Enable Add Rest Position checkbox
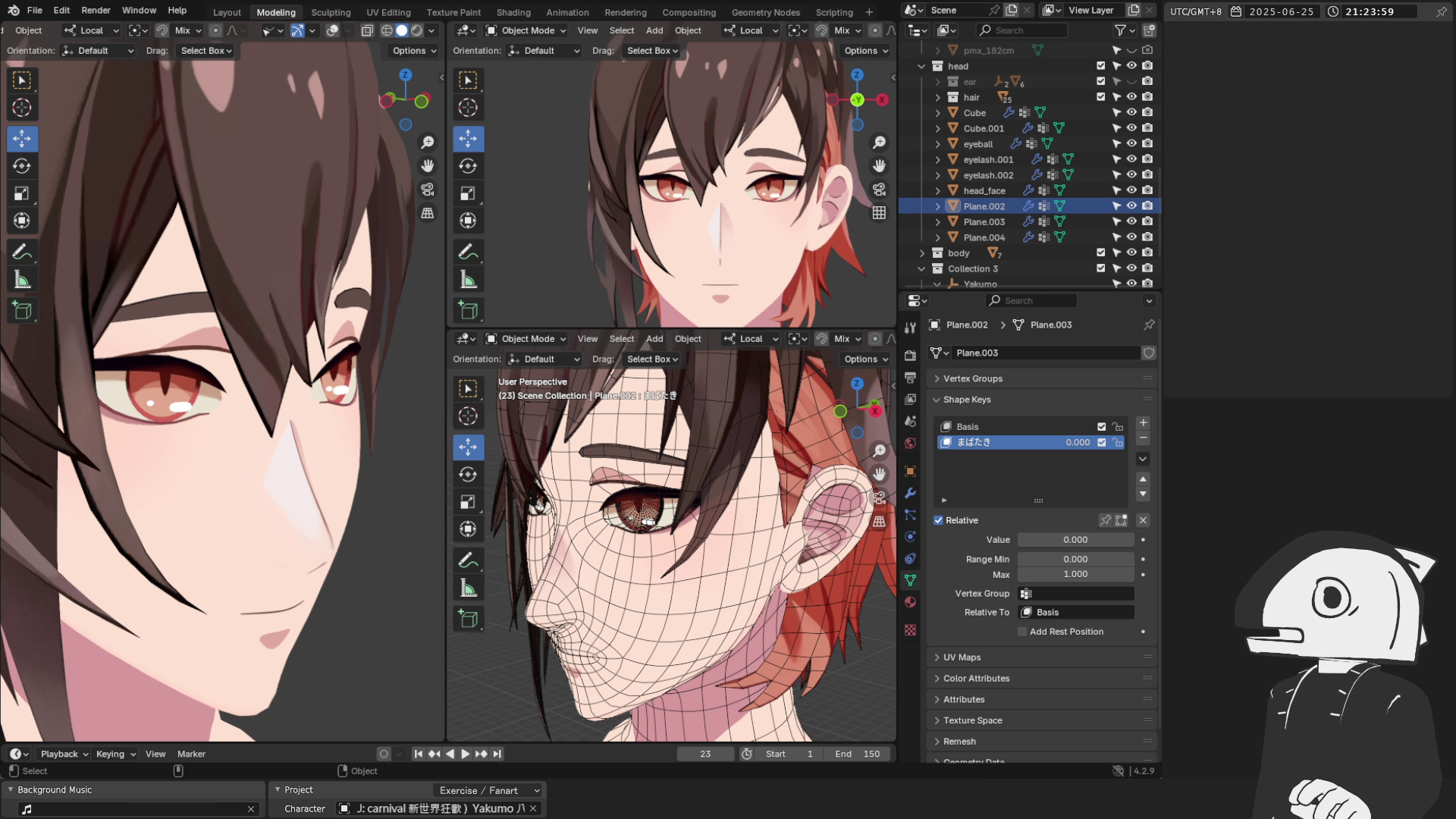The width and height of the screenshot is (1456, 819). 1022,632
